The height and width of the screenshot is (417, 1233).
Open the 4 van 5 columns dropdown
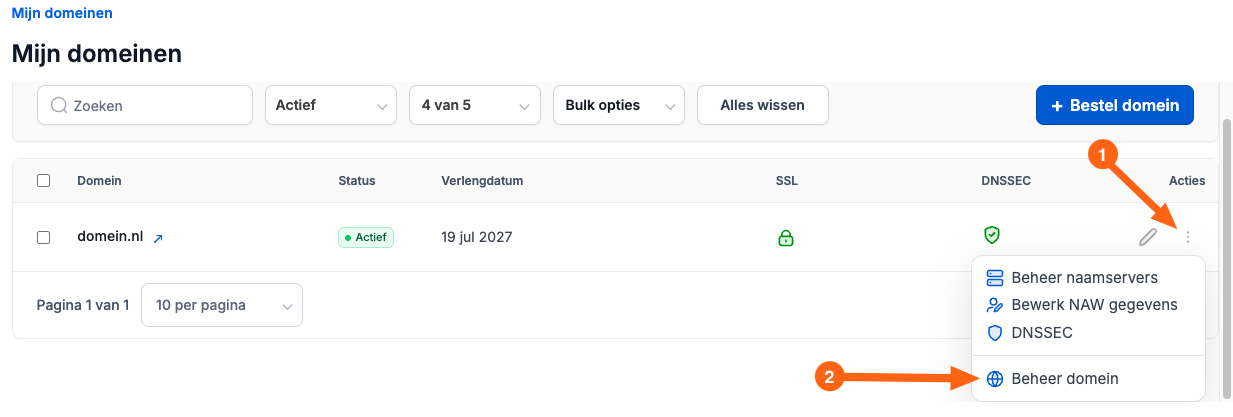point(475,105)
